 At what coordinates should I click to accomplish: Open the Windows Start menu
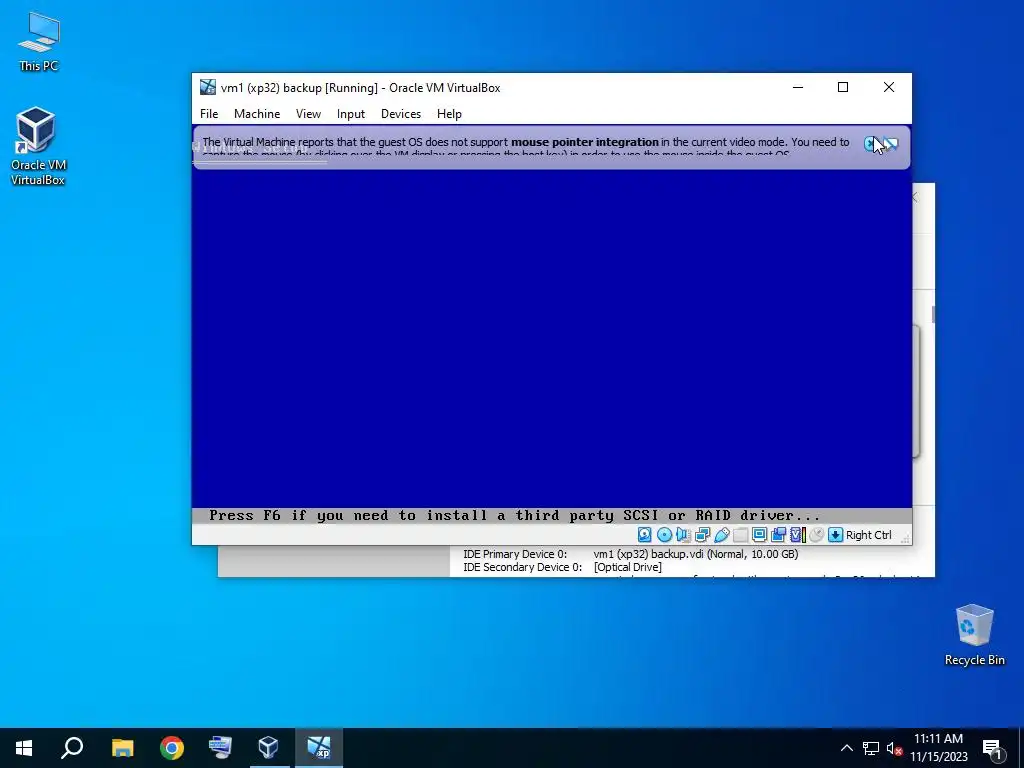(x=24, y=748)
